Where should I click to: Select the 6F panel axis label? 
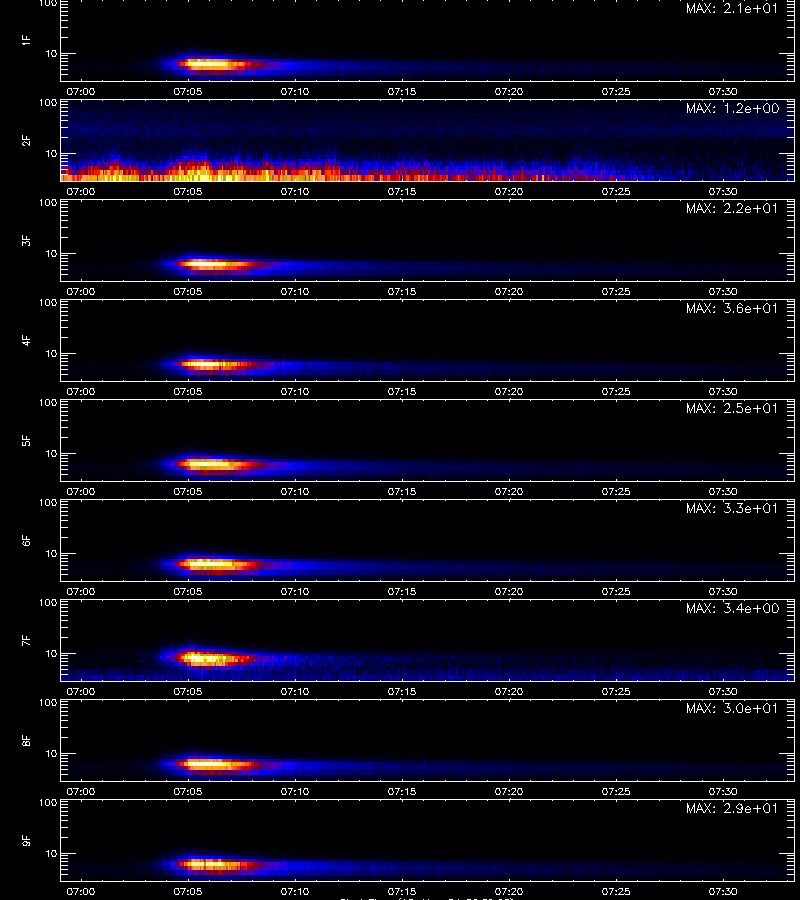click(25, 540)
